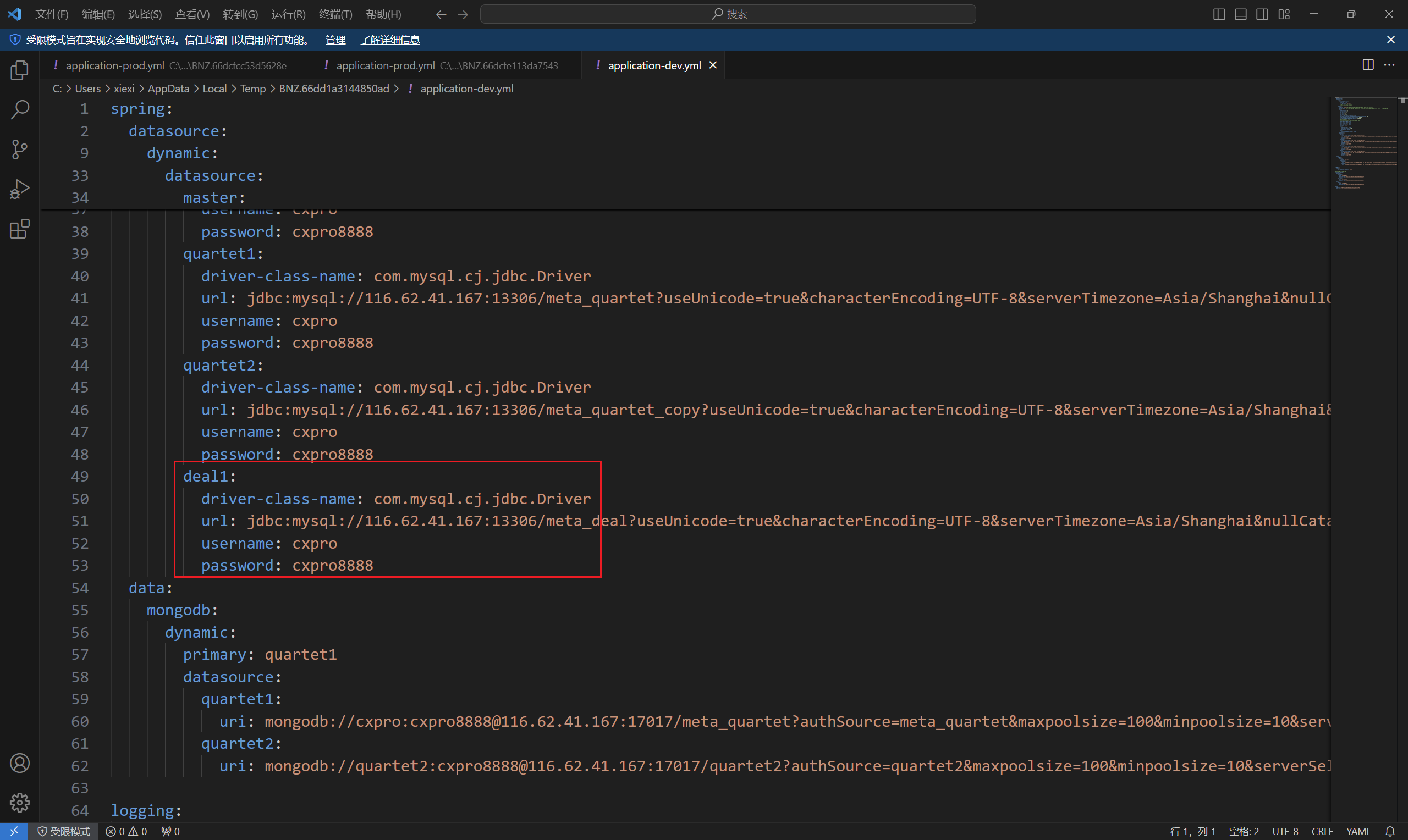Click the ports forwarded status indicator
This screenshot has width=1408, height=840.
point(170,831)
